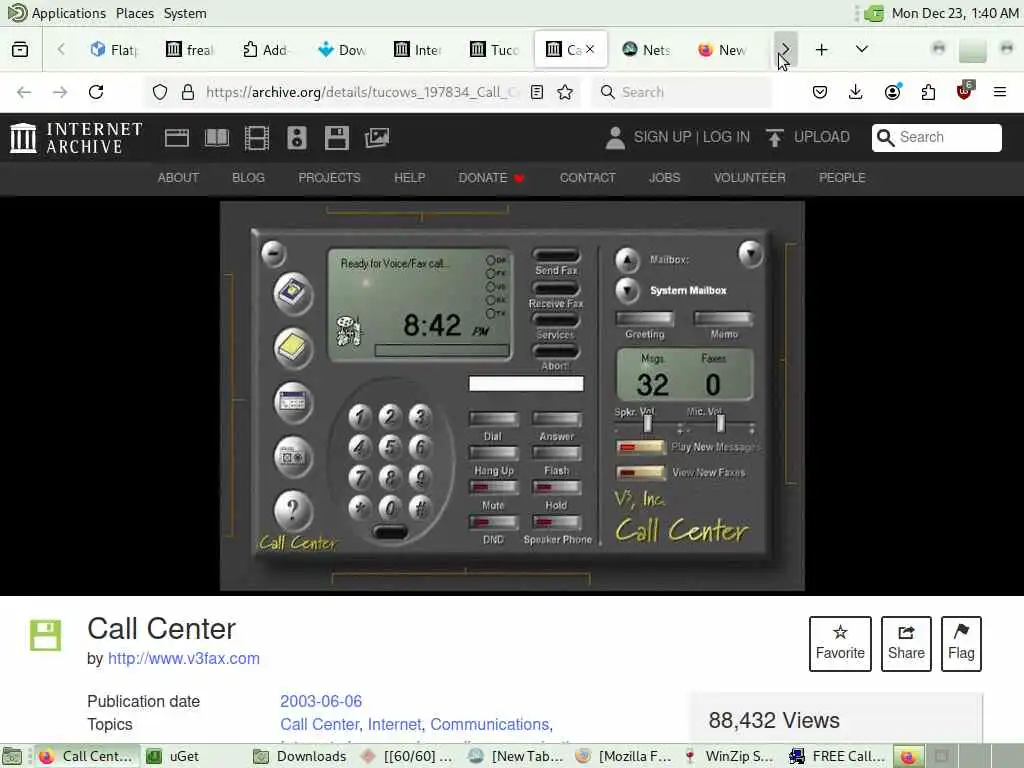Switch to the Add browser tab
1024x768 pixels.
tap(265, 50)
